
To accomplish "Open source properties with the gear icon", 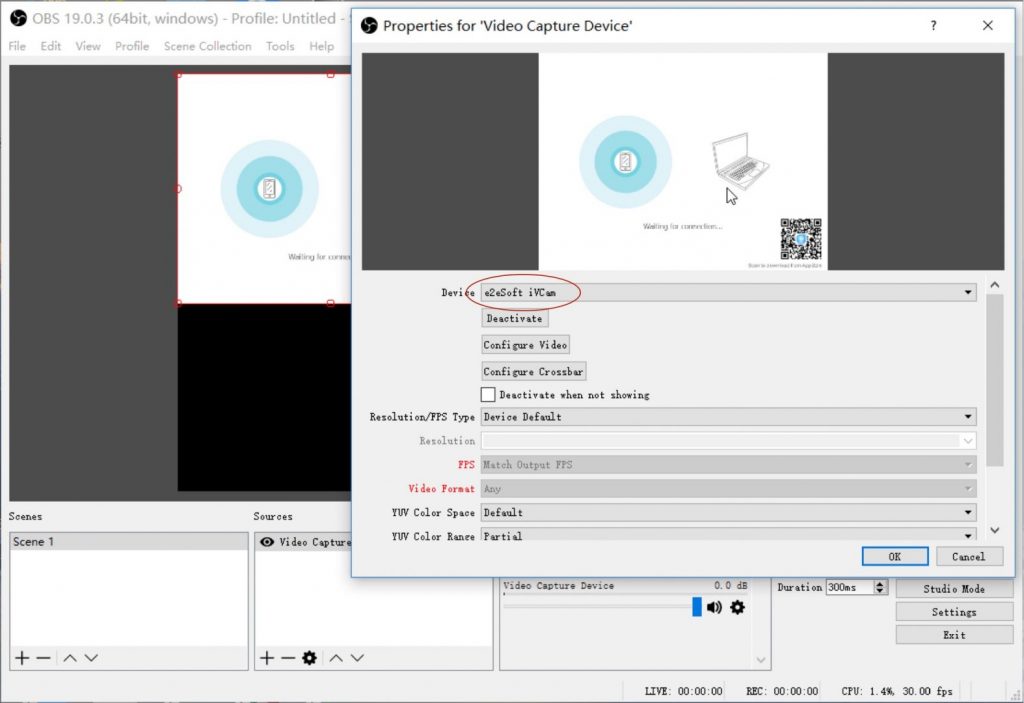I will tap(308, 657).
